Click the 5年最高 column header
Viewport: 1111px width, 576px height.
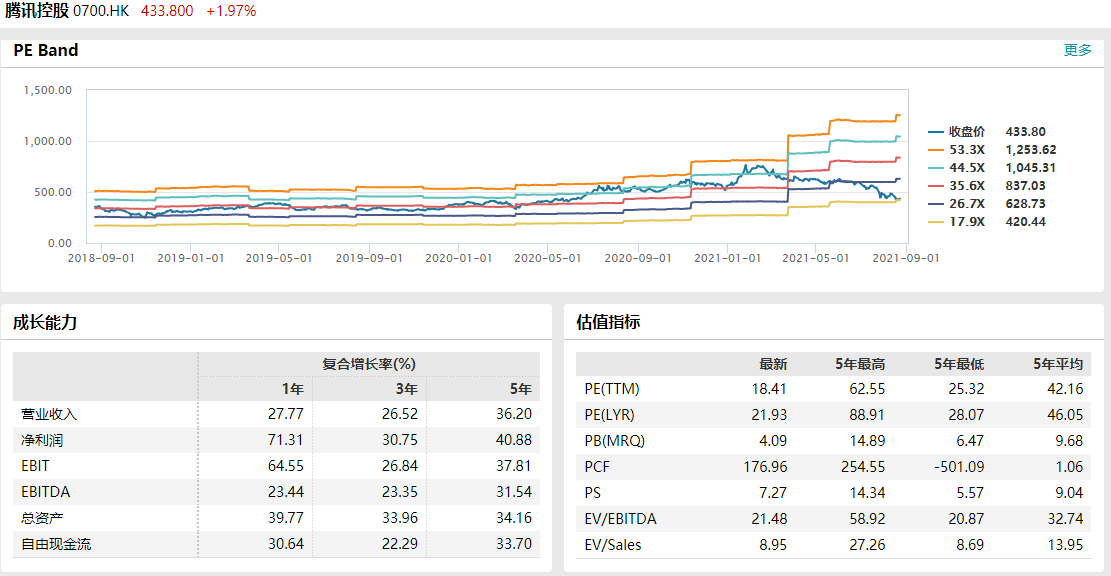tap(860, 364)
